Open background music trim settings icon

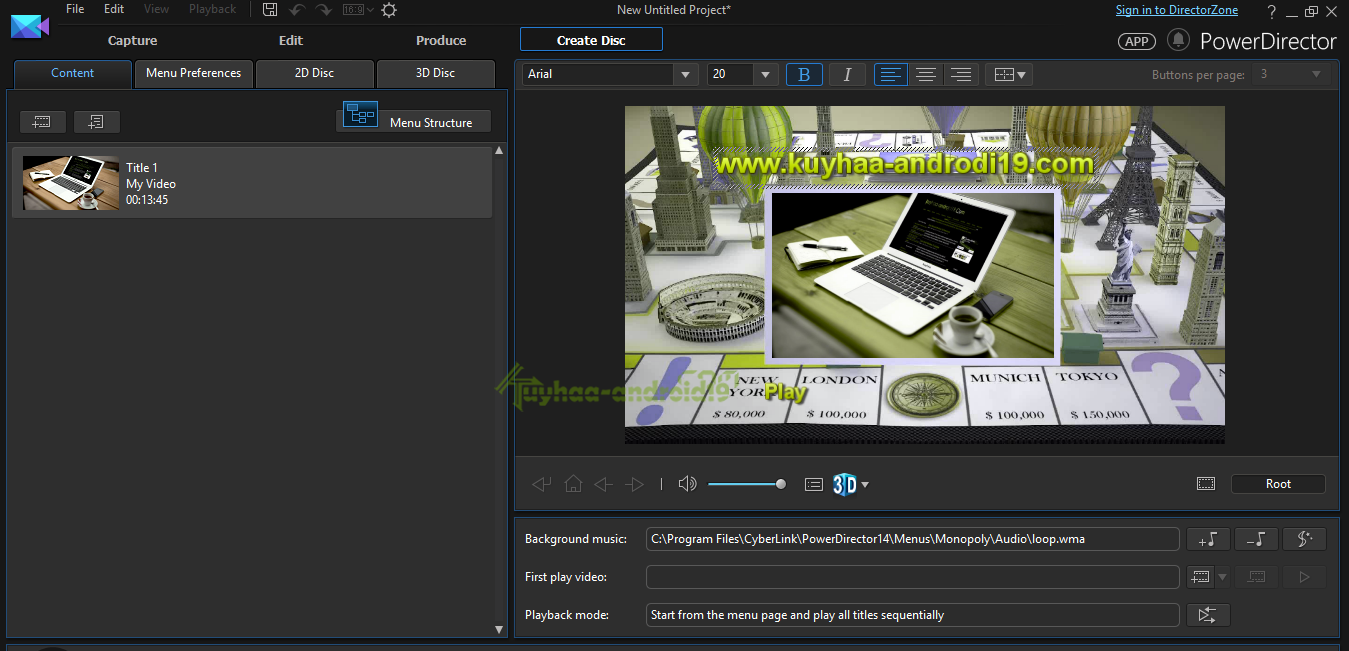pyautogui.click(x=1304, y=539)
